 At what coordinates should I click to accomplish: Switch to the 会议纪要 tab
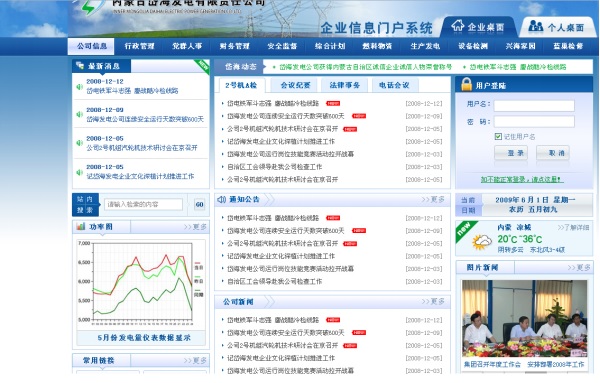[x=295, y=85]
